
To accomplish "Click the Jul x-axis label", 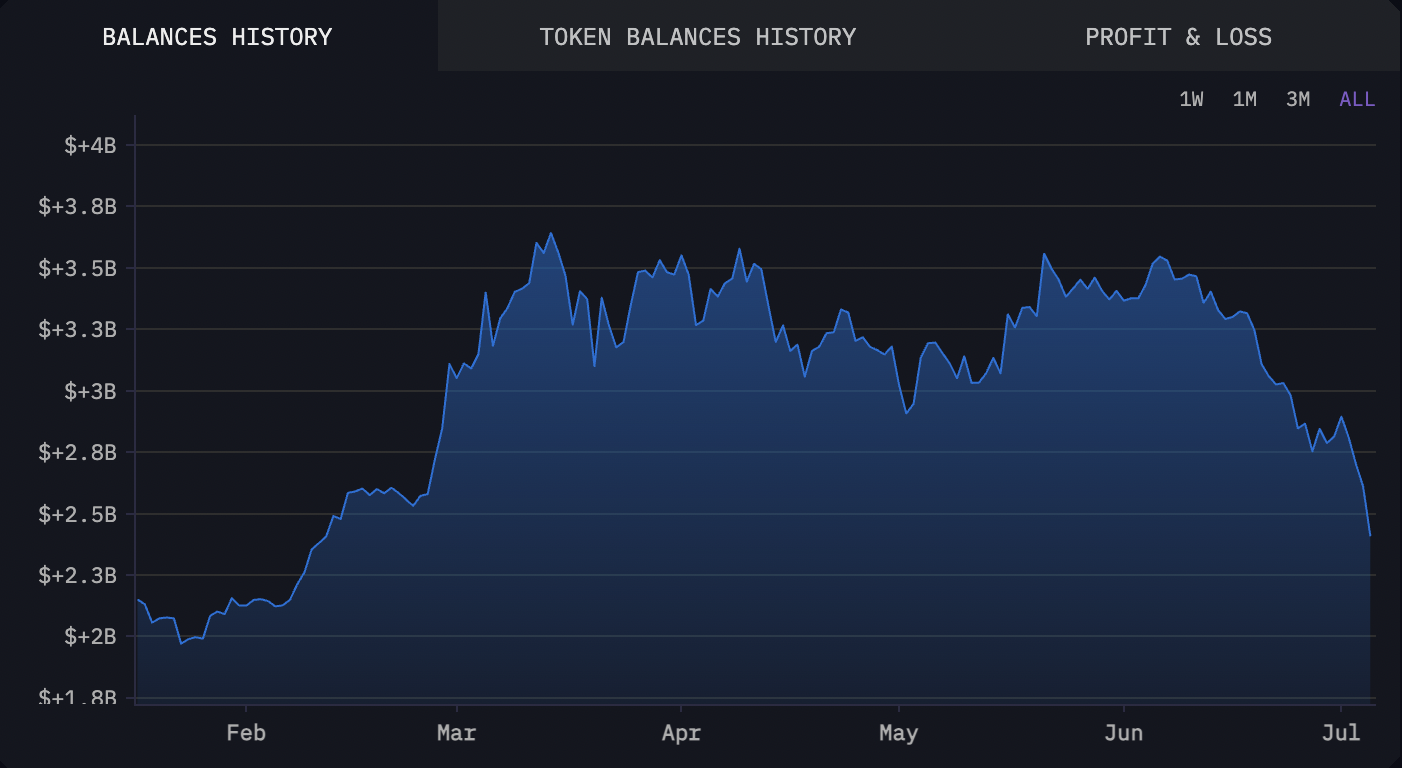I will pos(1341,733).
